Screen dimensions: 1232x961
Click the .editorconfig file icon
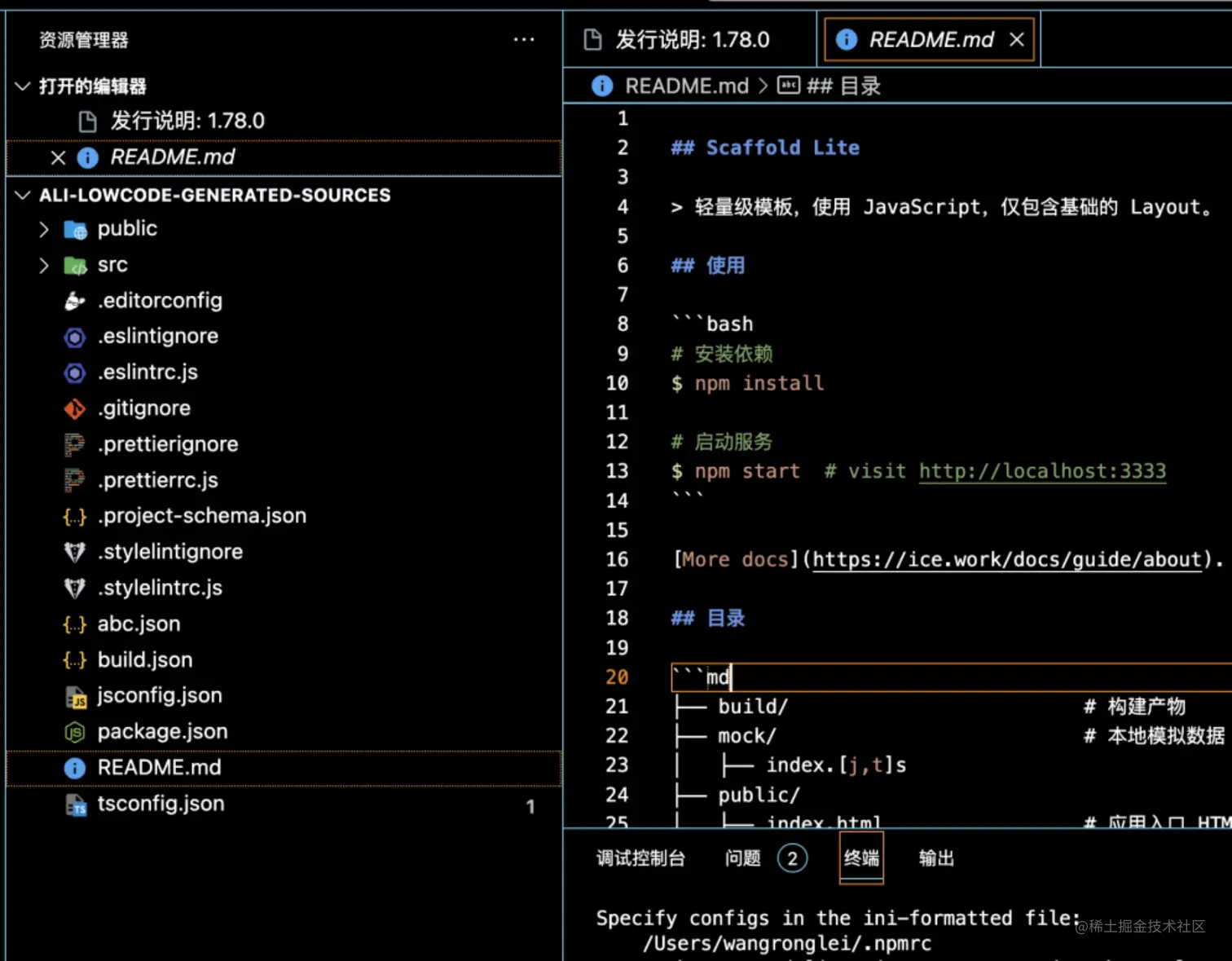[75, 302]
